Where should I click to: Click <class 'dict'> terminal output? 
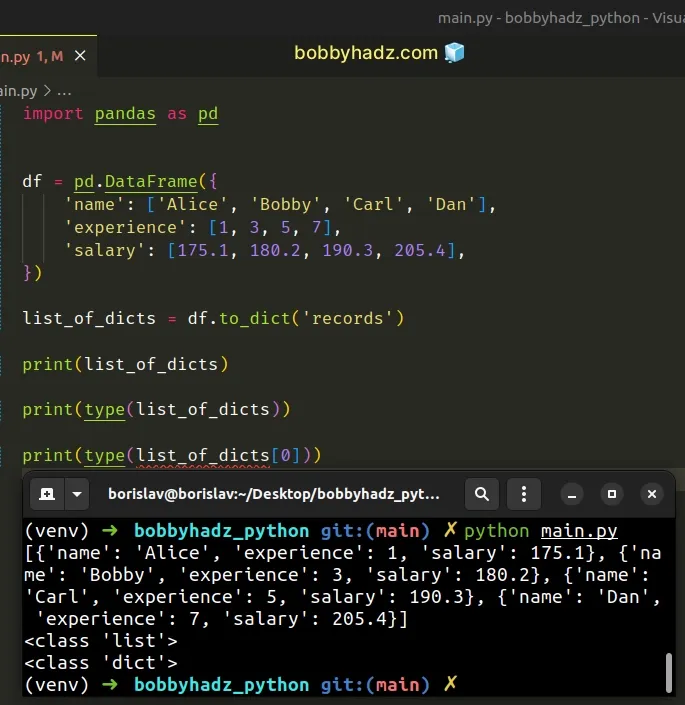pyautogui.click(x=101, y=663)
